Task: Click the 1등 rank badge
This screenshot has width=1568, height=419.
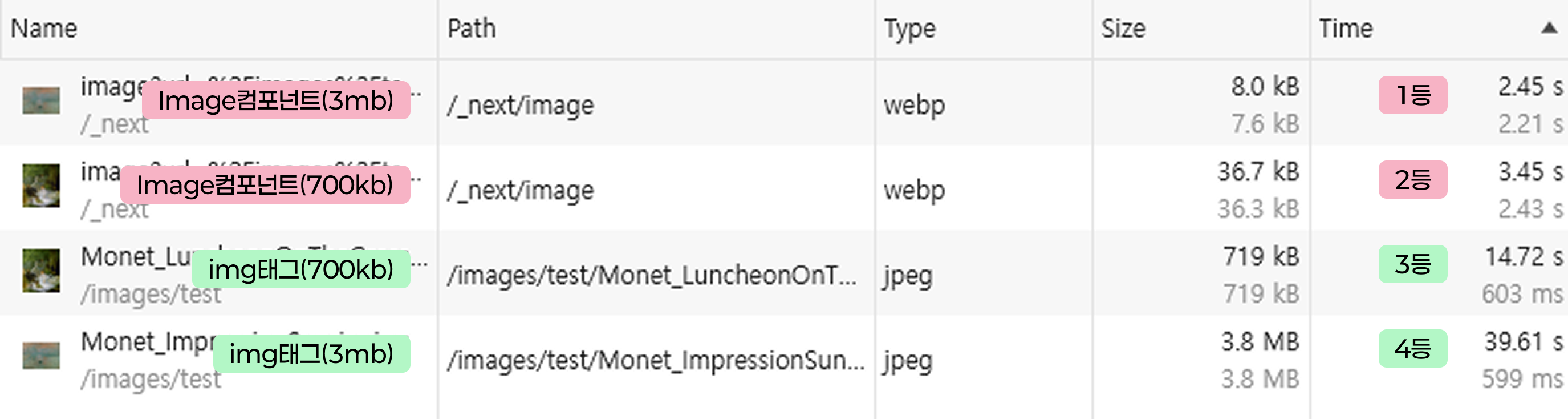Action: [x=1413, y=95]
